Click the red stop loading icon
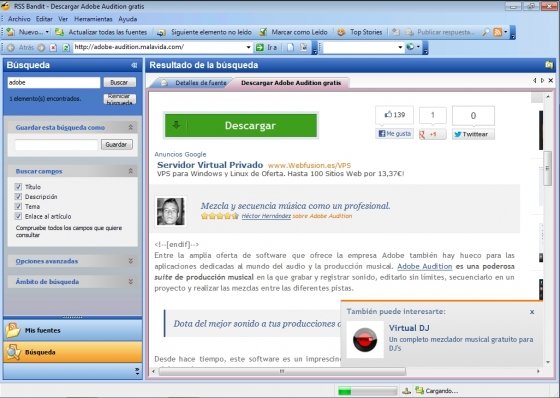The height and width of the screenshot is (398, 560). click(53, 47)
